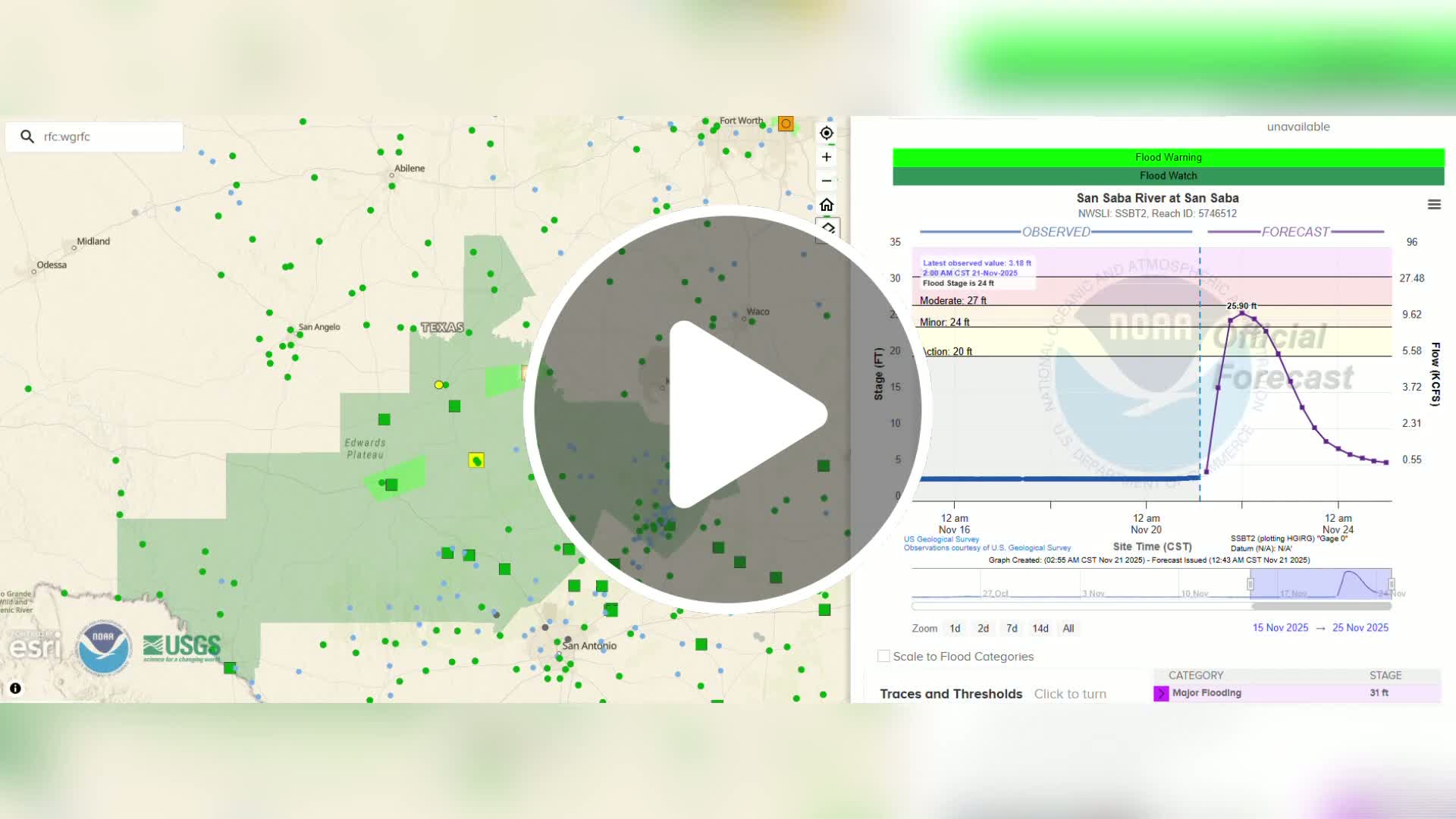The width and height of the screenshot is (1456, 819).
Task: Reset map to home extent
Action: 827,205
